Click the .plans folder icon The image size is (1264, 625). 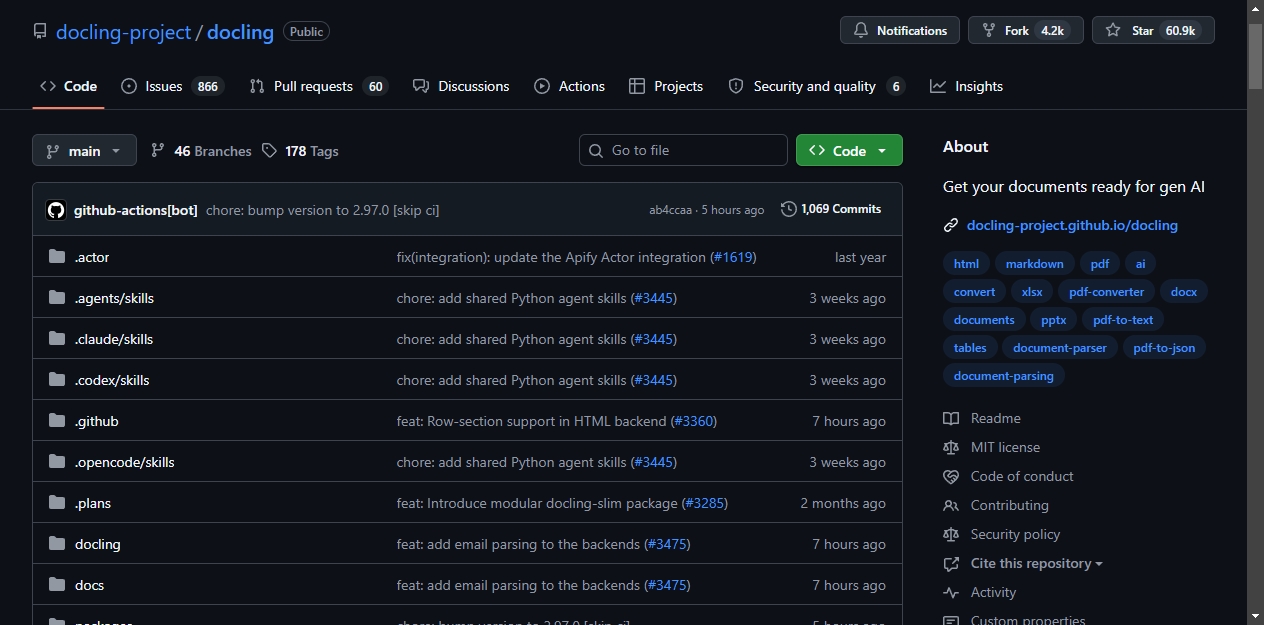click(x=57, y=503)
